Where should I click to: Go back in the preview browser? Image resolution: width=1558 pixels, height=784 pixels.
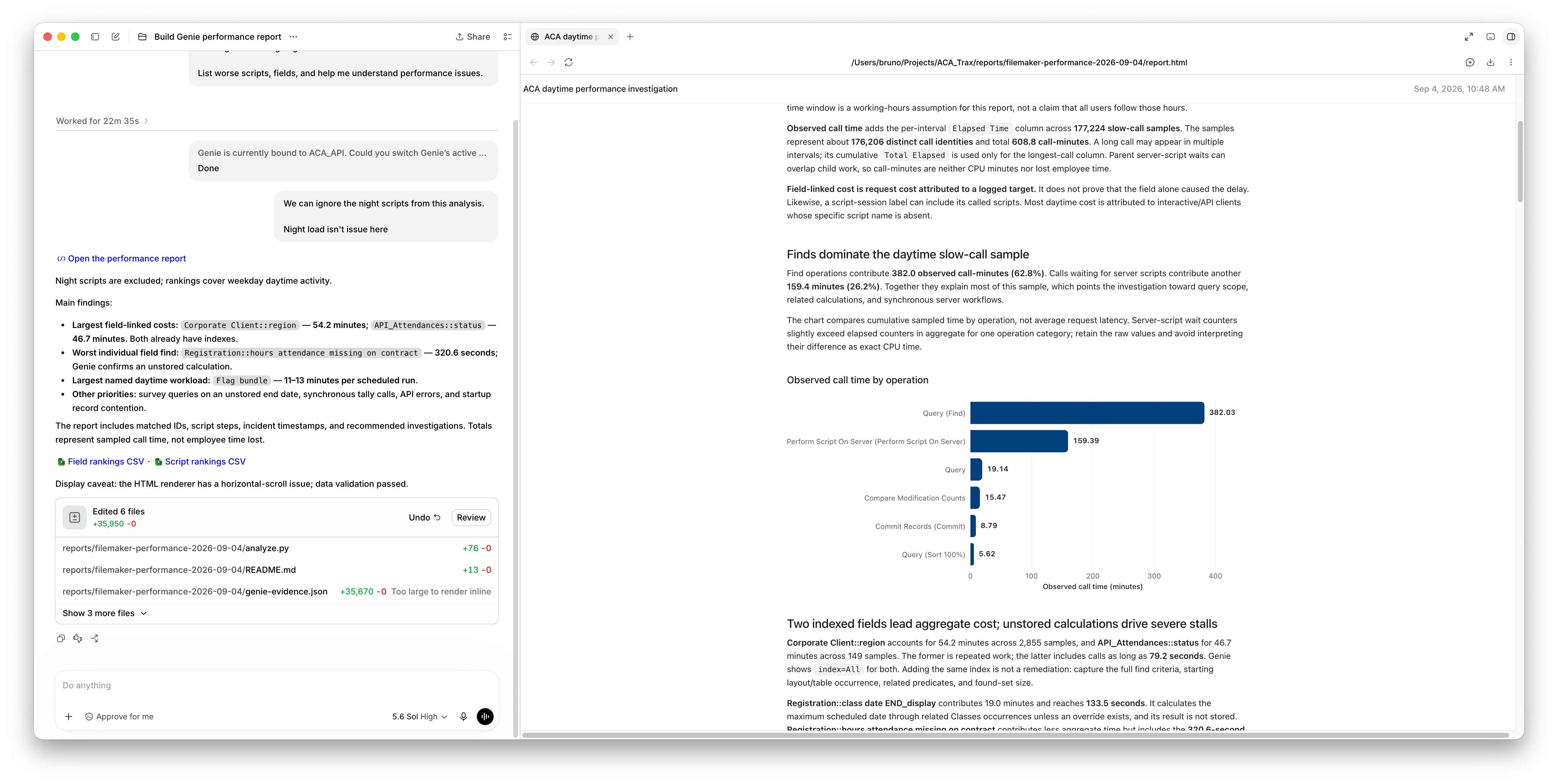point(533,62)
